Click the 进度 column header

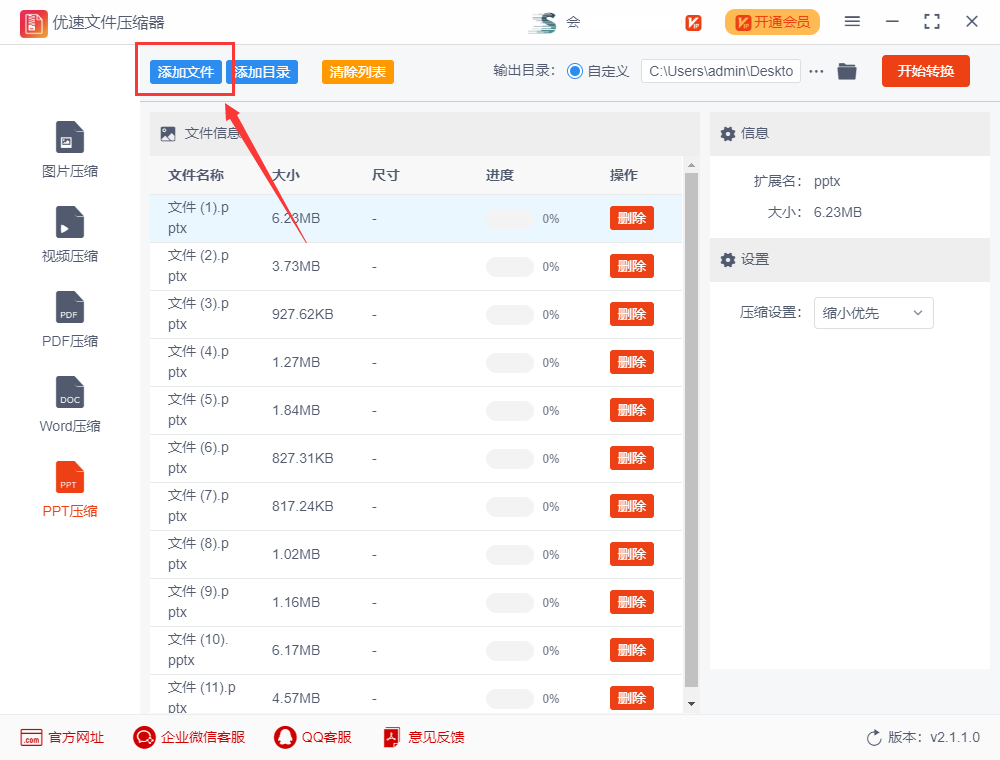(x=499, y=175)
